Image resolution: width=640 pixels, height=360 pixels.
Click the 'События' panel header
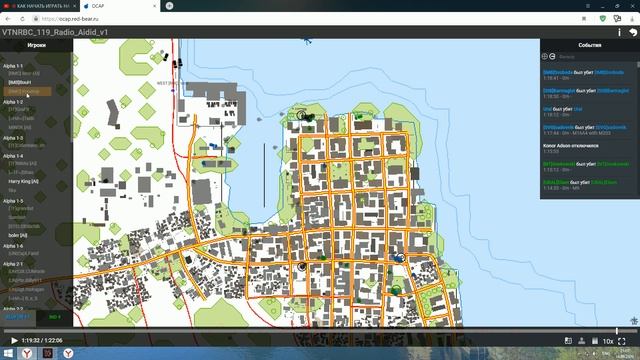click(x=589, y=45)
